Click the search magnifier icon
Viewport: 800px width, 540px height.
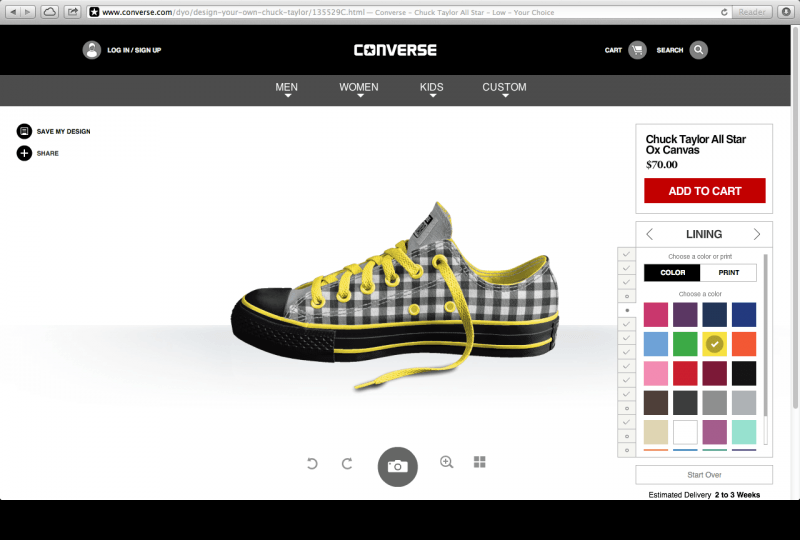tap(698, 50)
